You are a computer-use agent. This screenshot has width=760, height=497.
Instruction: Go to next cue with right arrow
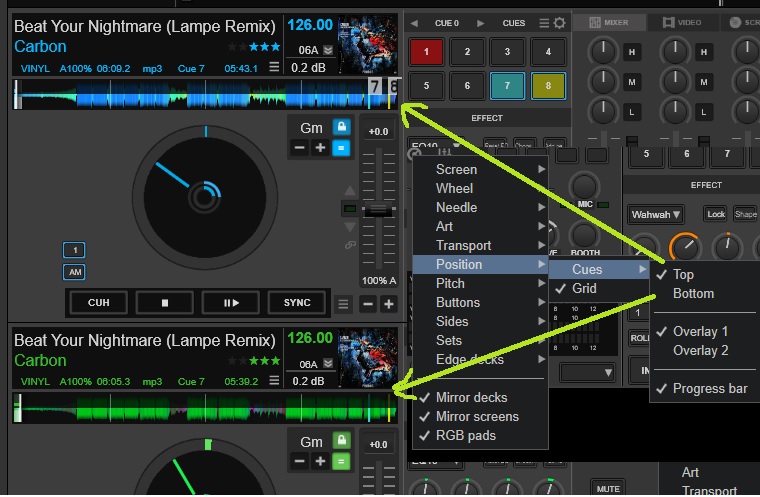[x=480, y=23]
